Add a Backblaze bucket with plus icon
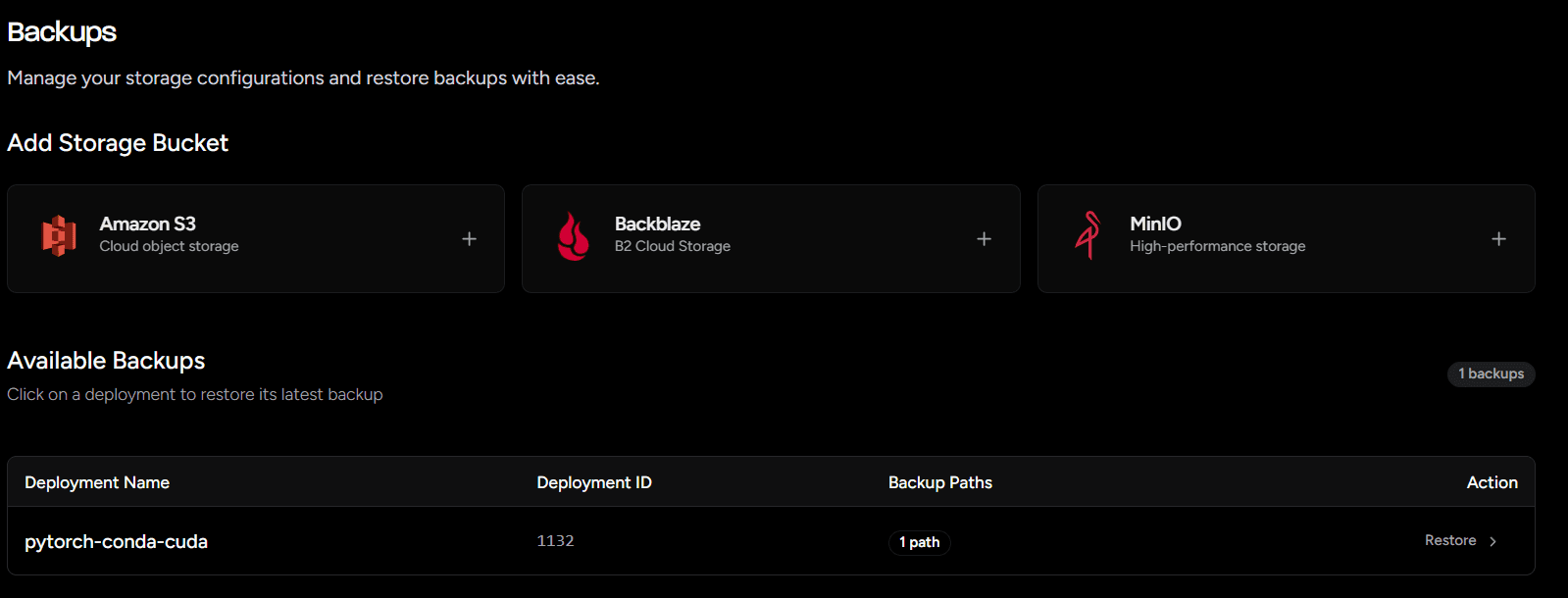The image size is (1568, 598). pyautogui.click(x=985, y=239)
